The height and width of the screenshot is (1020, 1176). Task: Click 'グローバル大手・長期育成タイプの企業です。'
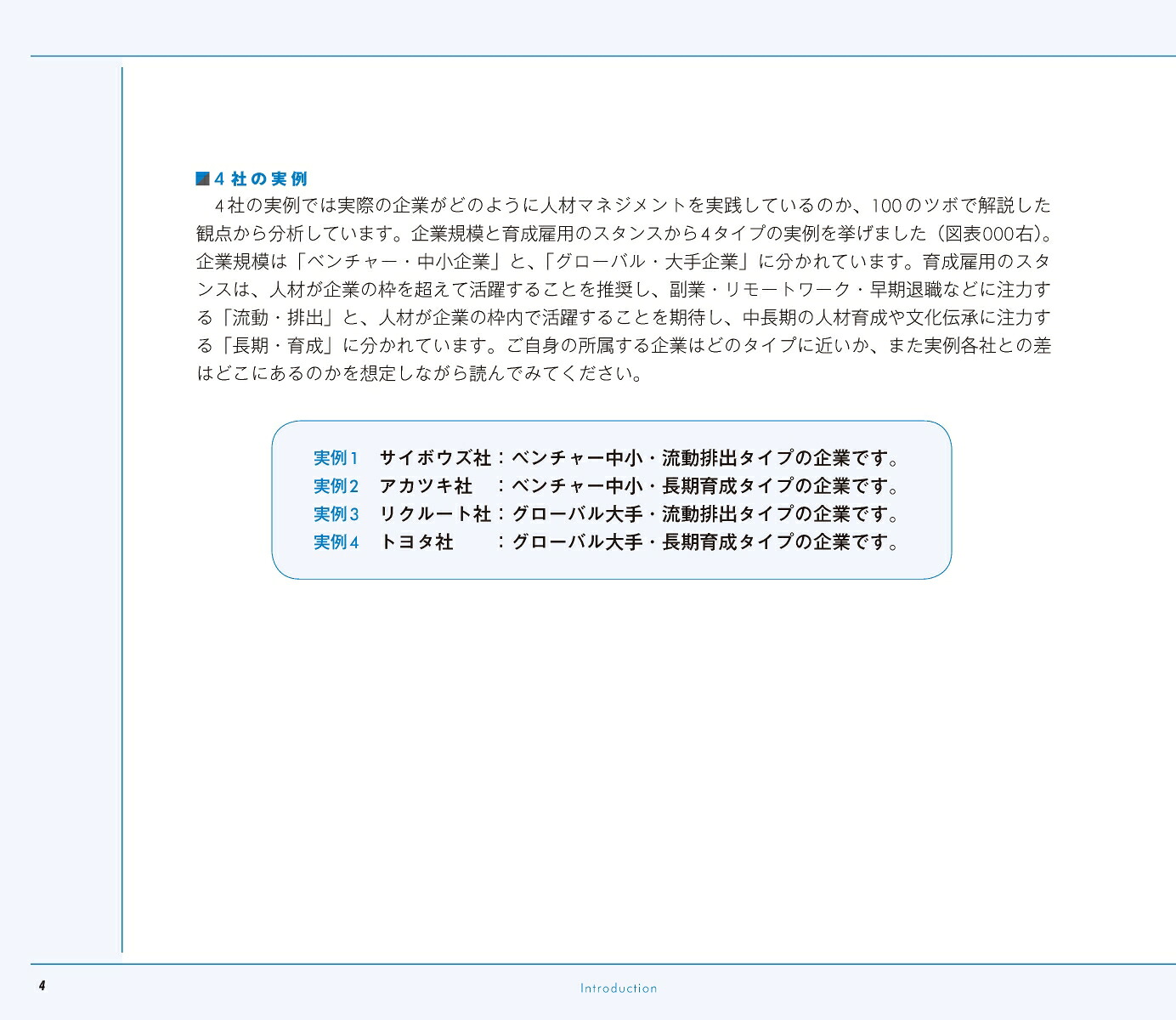point(706,542)
